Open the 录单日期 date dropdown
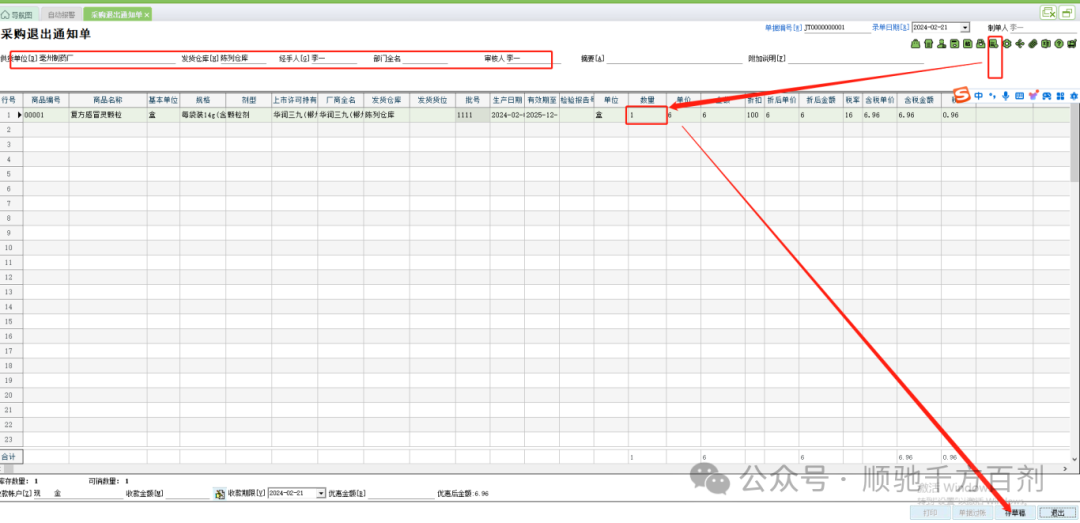Screen dimensions: 1080x523 point(965,28)
